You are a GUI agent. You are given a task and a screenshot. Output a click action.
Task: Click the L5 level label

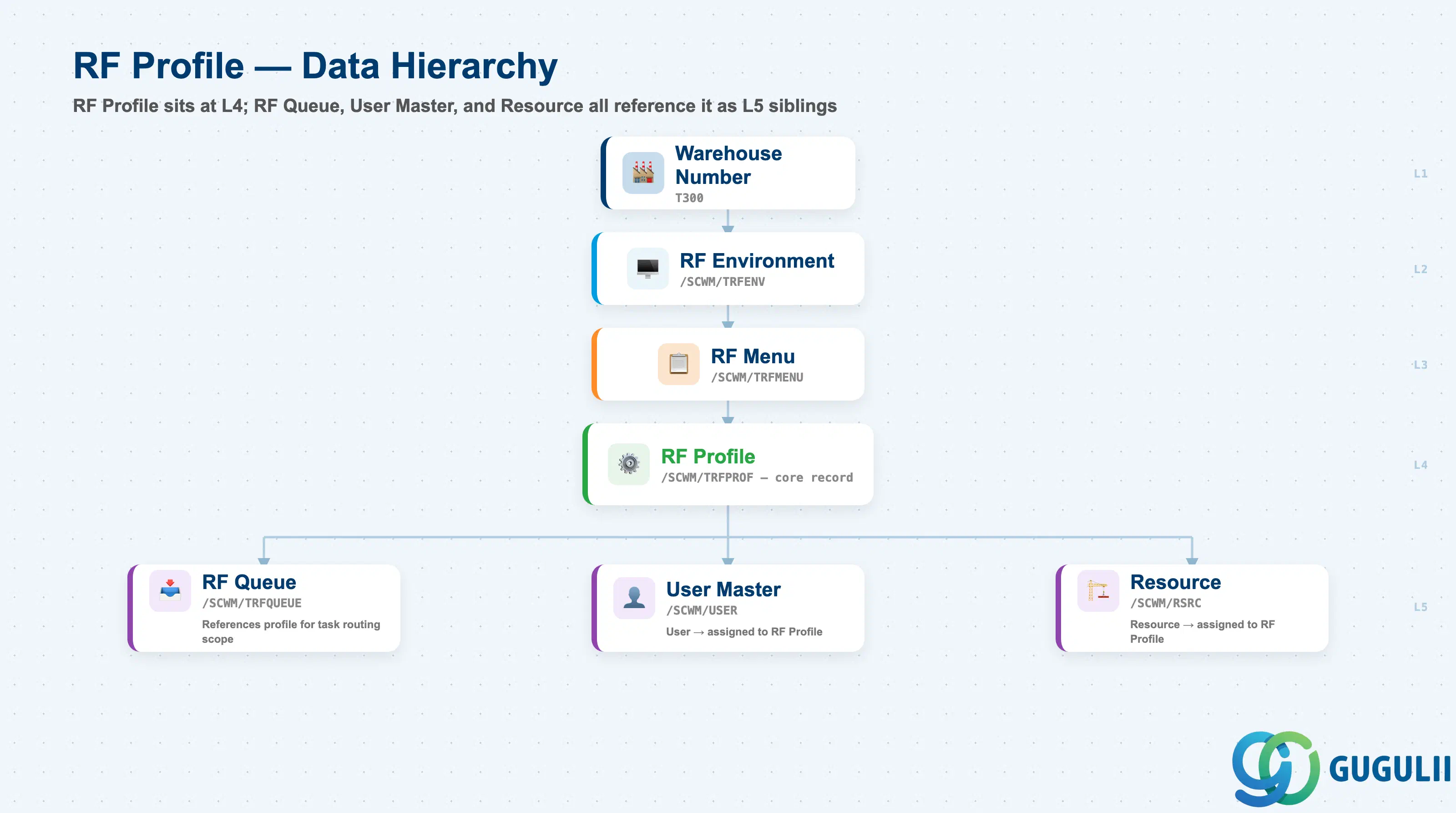pos(1421,607)
